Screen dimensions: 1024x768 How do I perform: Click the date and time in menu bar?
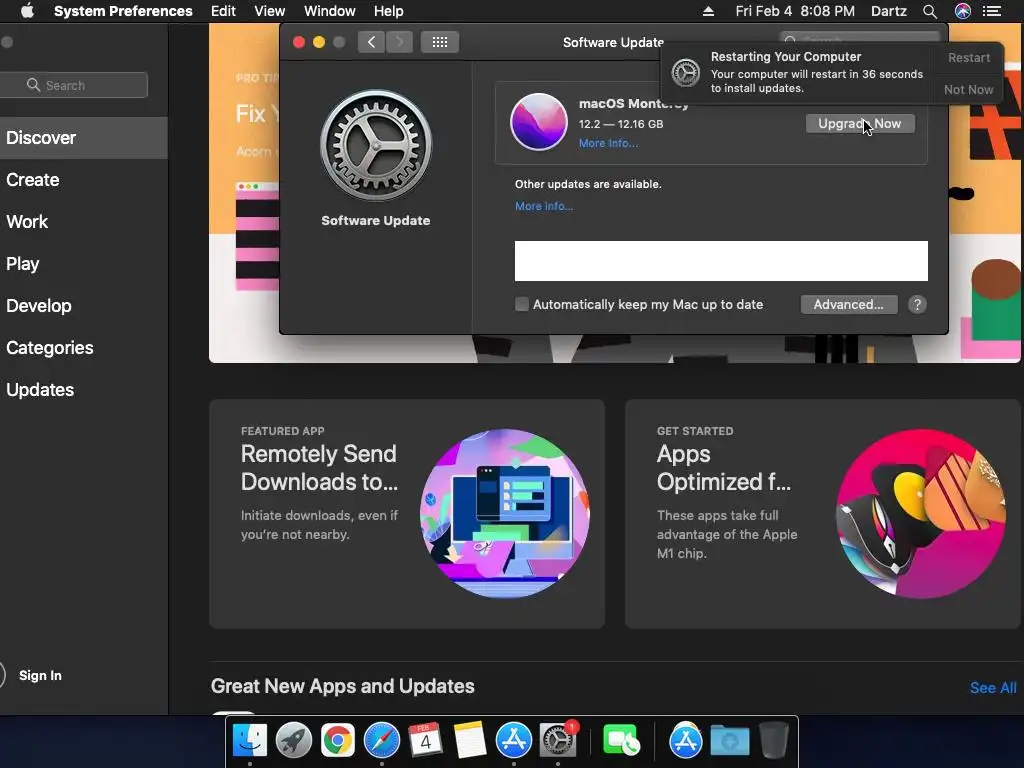pyautogui.click(x=795, y=11)
